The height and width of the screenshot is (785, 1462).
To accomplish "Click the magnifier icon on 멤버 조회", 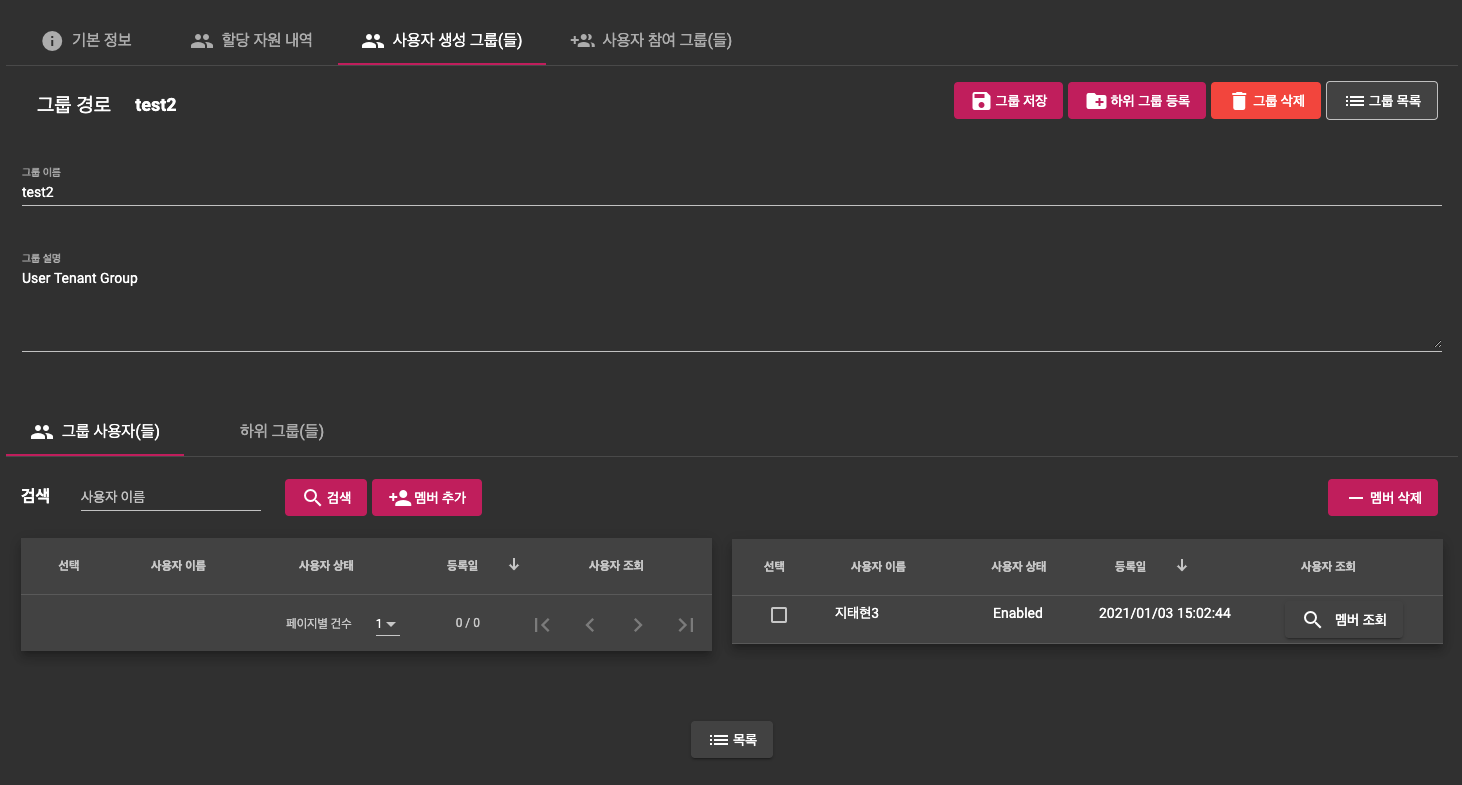I will click(x=1313, y=620).
